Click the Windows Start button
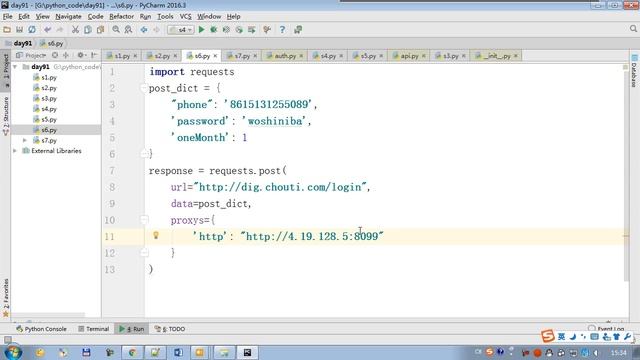This screenshot has width=640, height=360. pyautogui.click(x=12, y=352)
